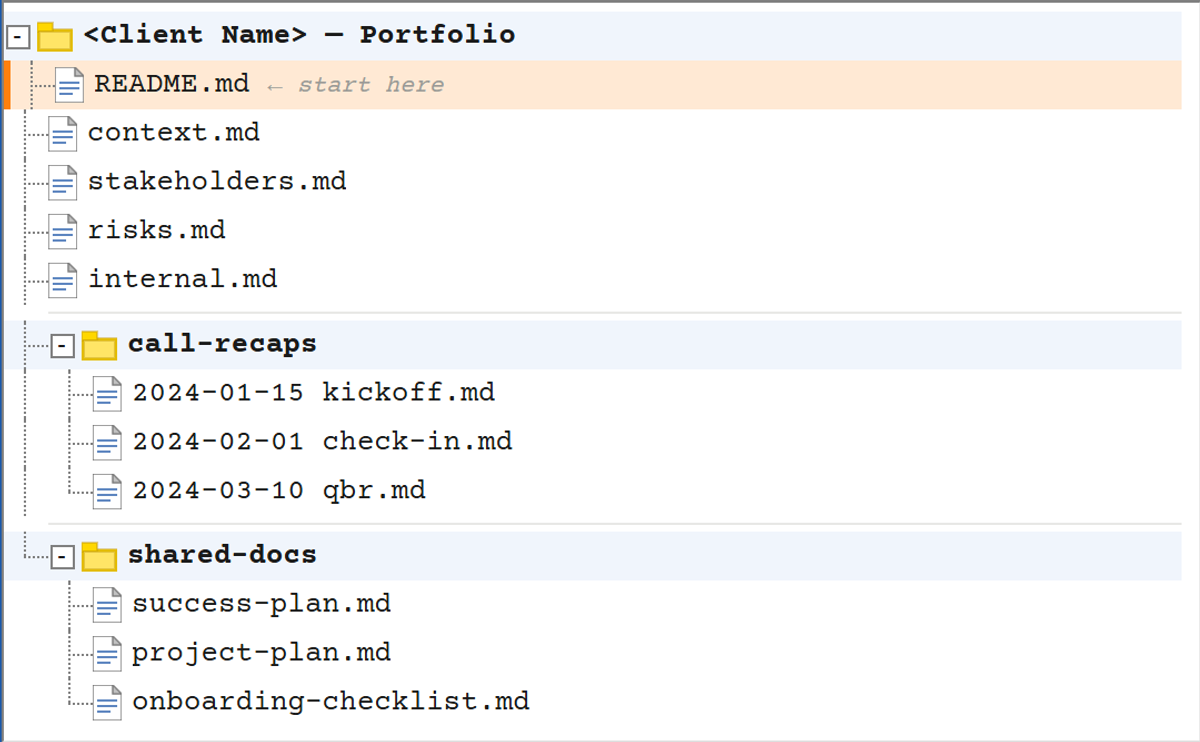Open success-plan.md file name
Image resolution: width=1200 pixels, height=742 pixels.
[262, 604]
